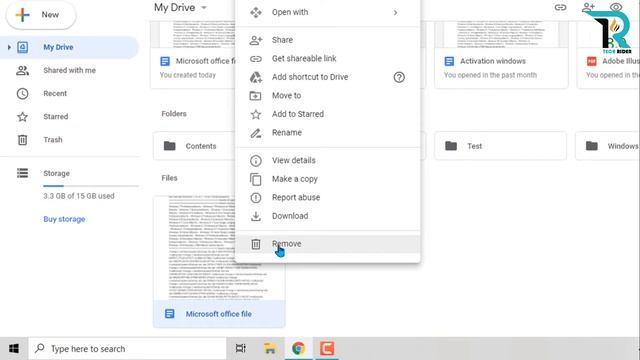640x360 pixels.
Task: Click the help question mark icon
Action: [399, 77]
